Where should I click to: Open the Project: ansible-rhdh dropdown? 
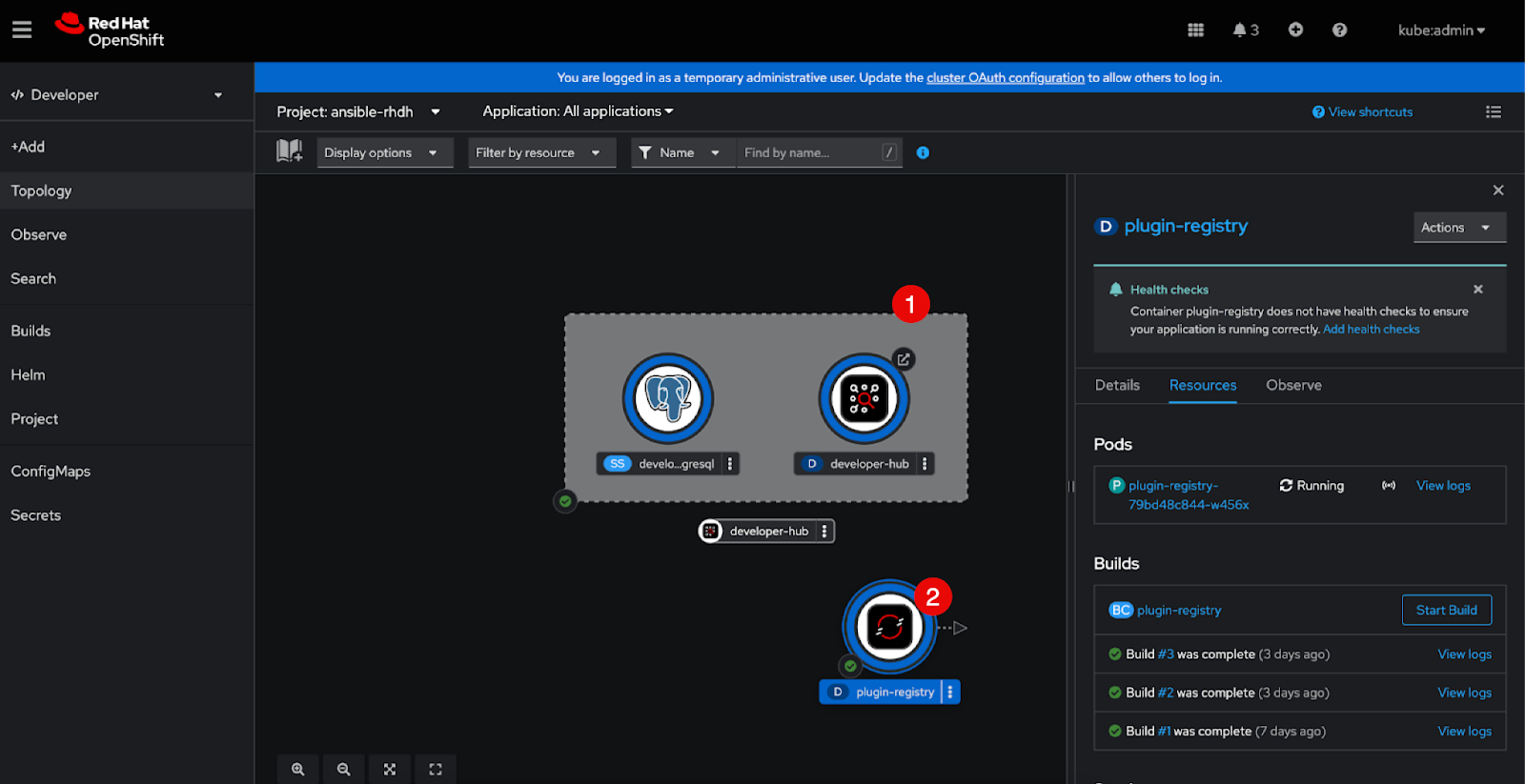358,112
